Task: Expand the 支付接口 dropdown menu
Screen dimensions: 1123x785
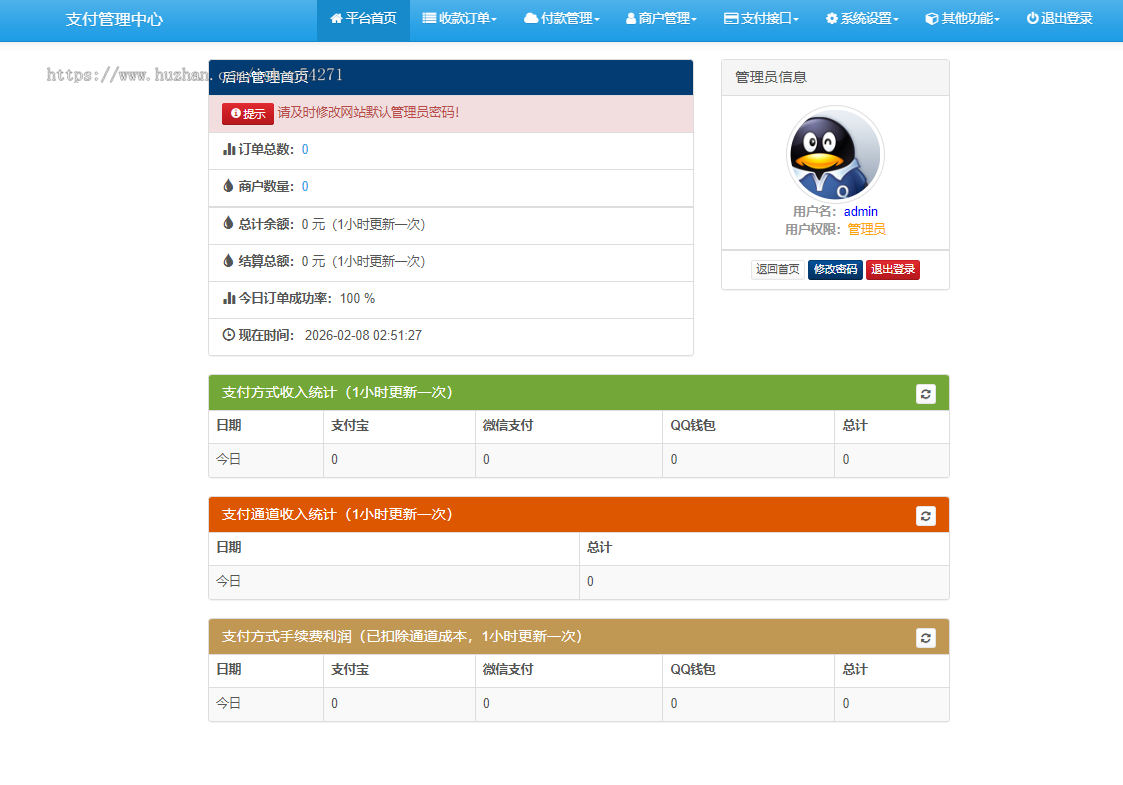Action: click(761, 19)
